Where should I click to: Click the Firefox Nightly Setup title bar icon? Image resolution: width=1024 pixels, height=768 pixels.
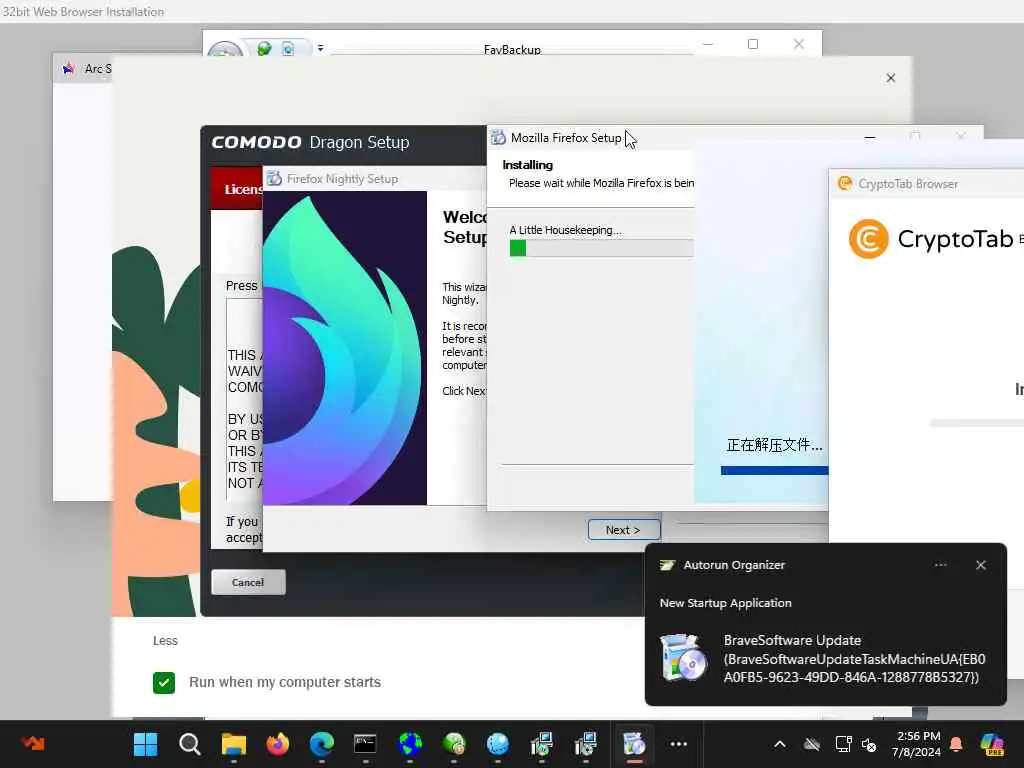click(x=274, y=178)
